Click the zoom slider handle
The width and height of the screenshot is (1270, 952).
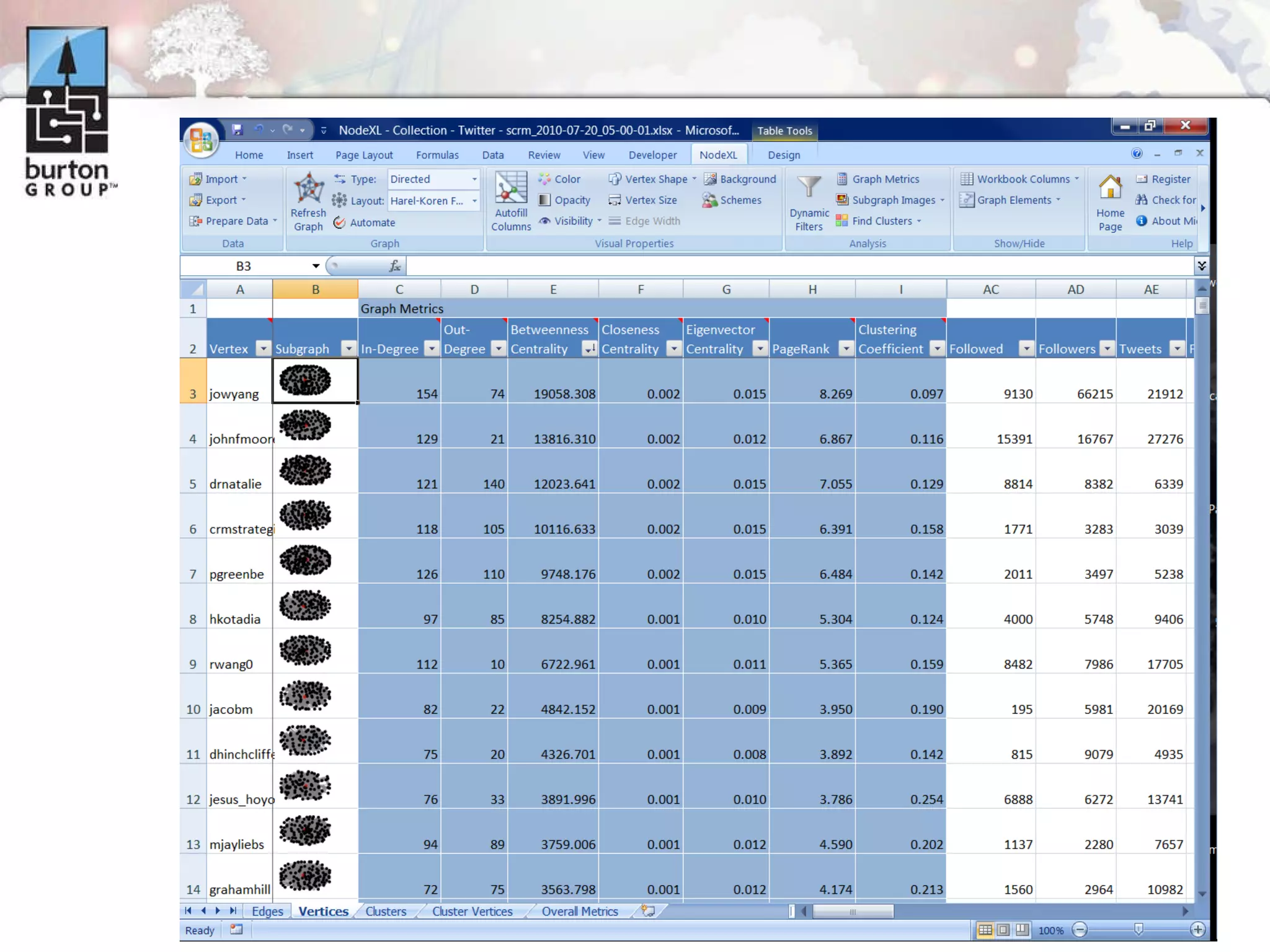point(1139,930)
